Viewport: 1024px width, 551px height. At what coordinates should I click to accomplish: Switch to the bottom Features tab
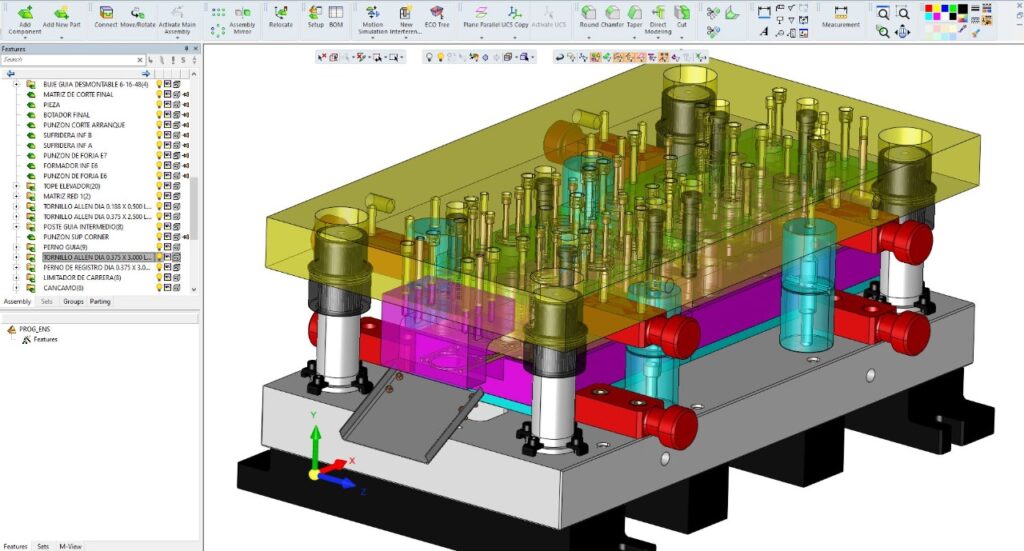click(x=15, y=546)
